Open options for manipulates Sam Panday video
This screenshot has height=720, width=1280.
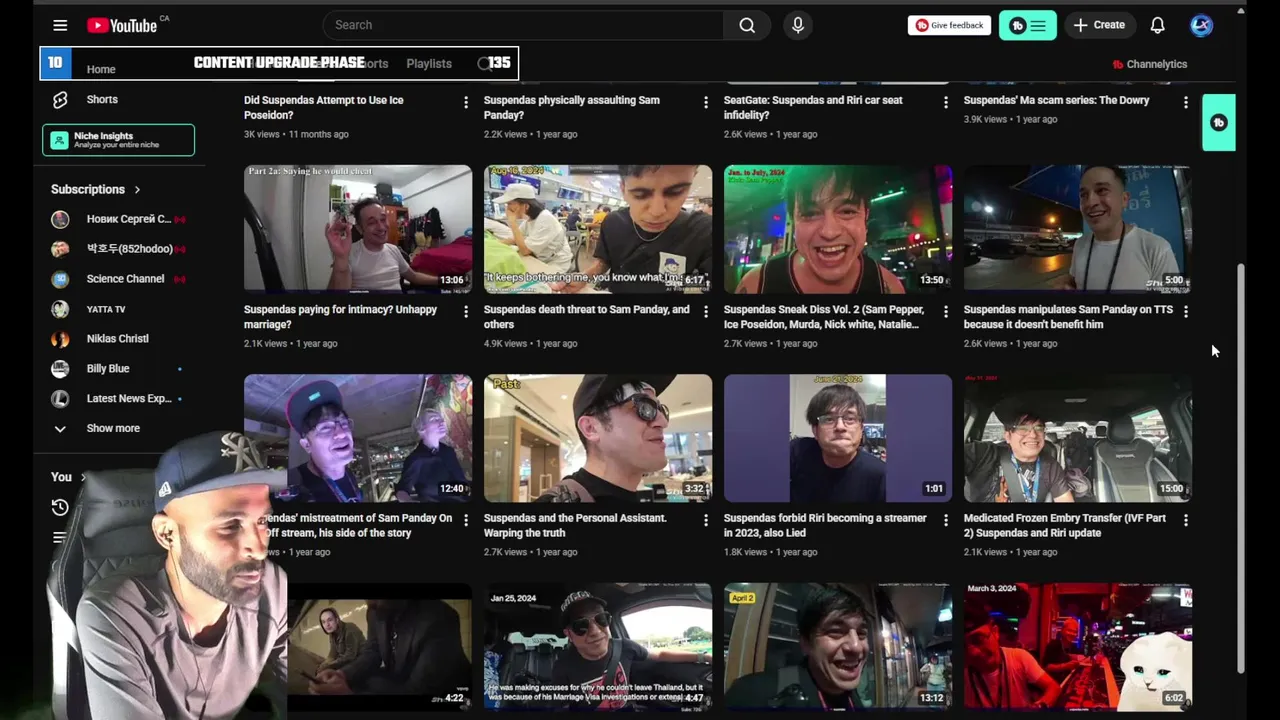(1185, 312)
